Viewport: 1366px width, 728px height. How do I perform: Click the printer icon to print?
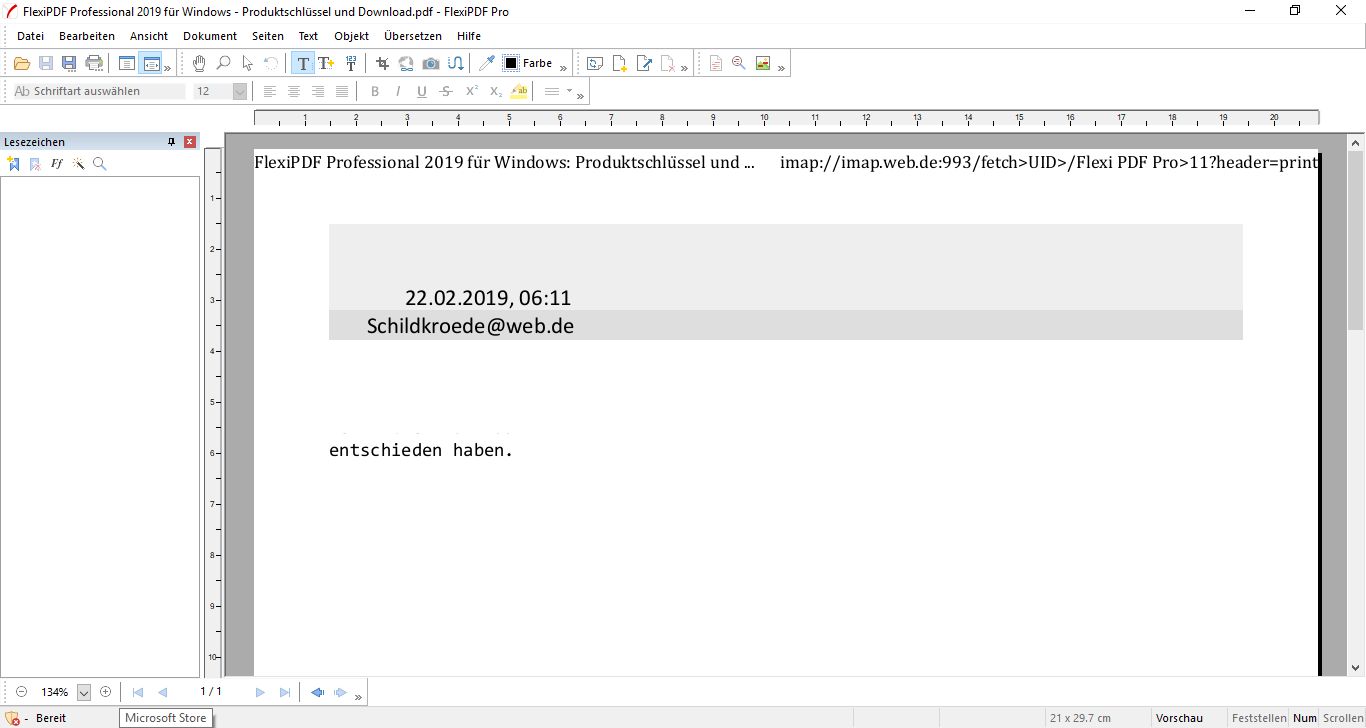coord(94,63)
